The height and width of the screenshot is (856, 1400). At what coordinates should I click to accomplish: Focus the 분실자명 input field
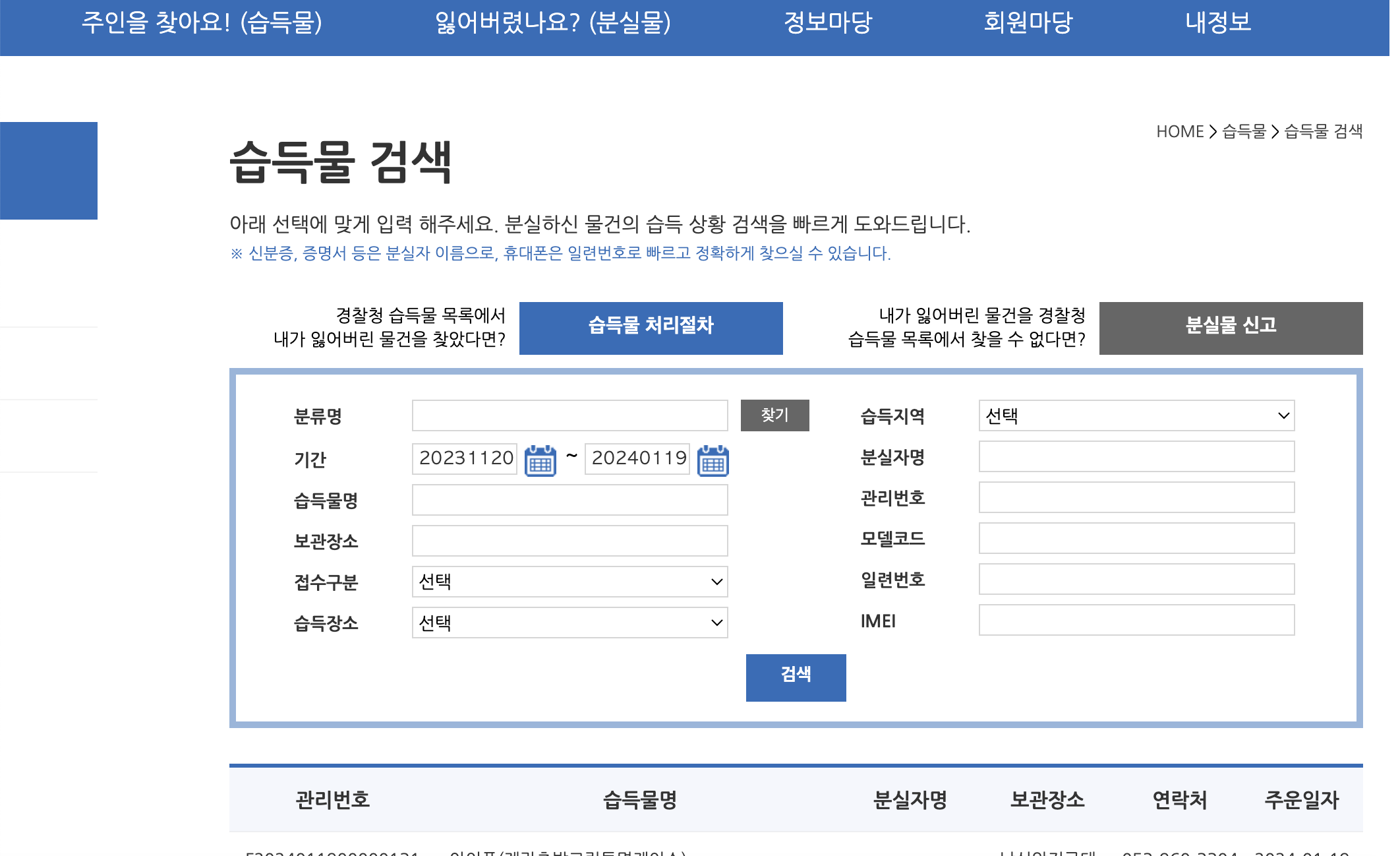tap(1136, 456)
